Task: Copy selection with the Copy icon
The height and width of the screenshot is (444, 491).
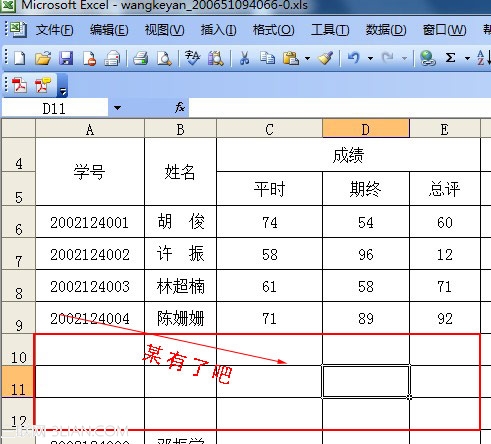Action: (x=267, y=58)
